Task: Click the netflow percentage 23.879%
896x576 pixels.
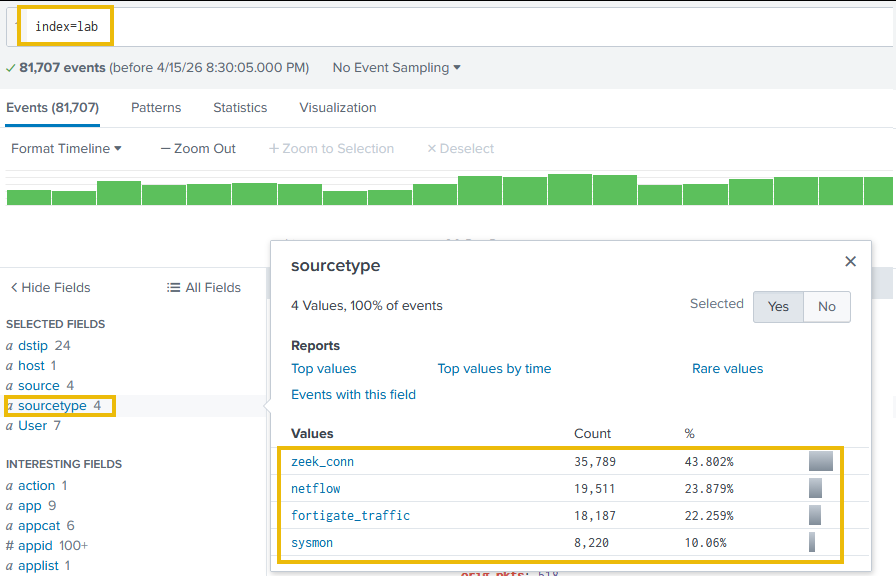Action: [x=709, y=489]
